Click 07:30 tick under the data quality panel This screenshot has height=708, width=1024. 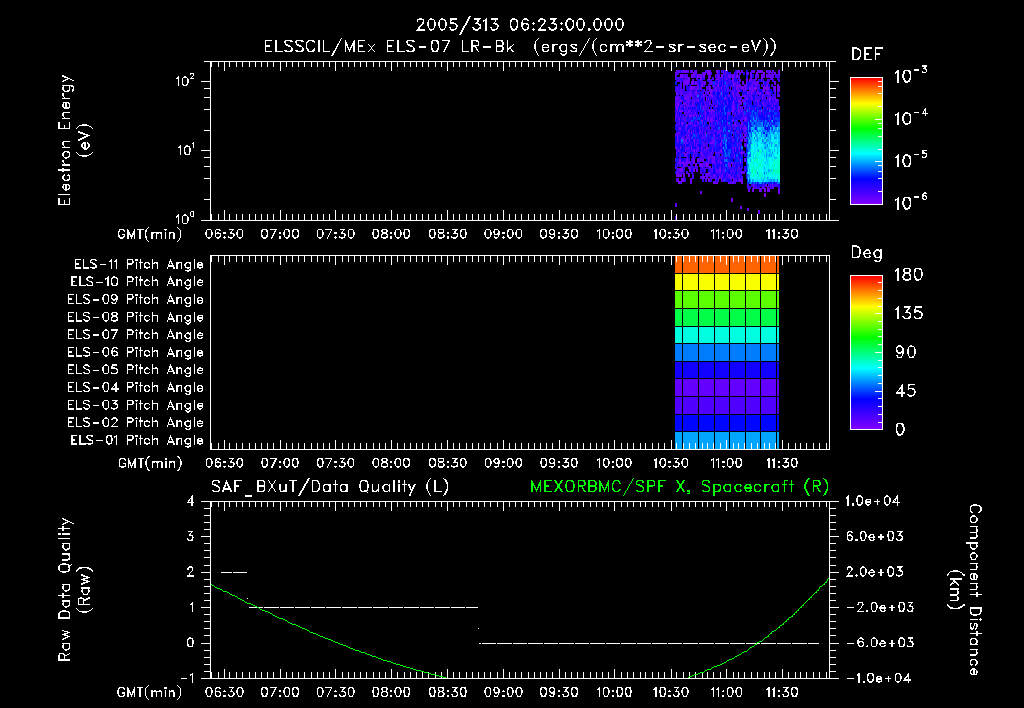336,692
